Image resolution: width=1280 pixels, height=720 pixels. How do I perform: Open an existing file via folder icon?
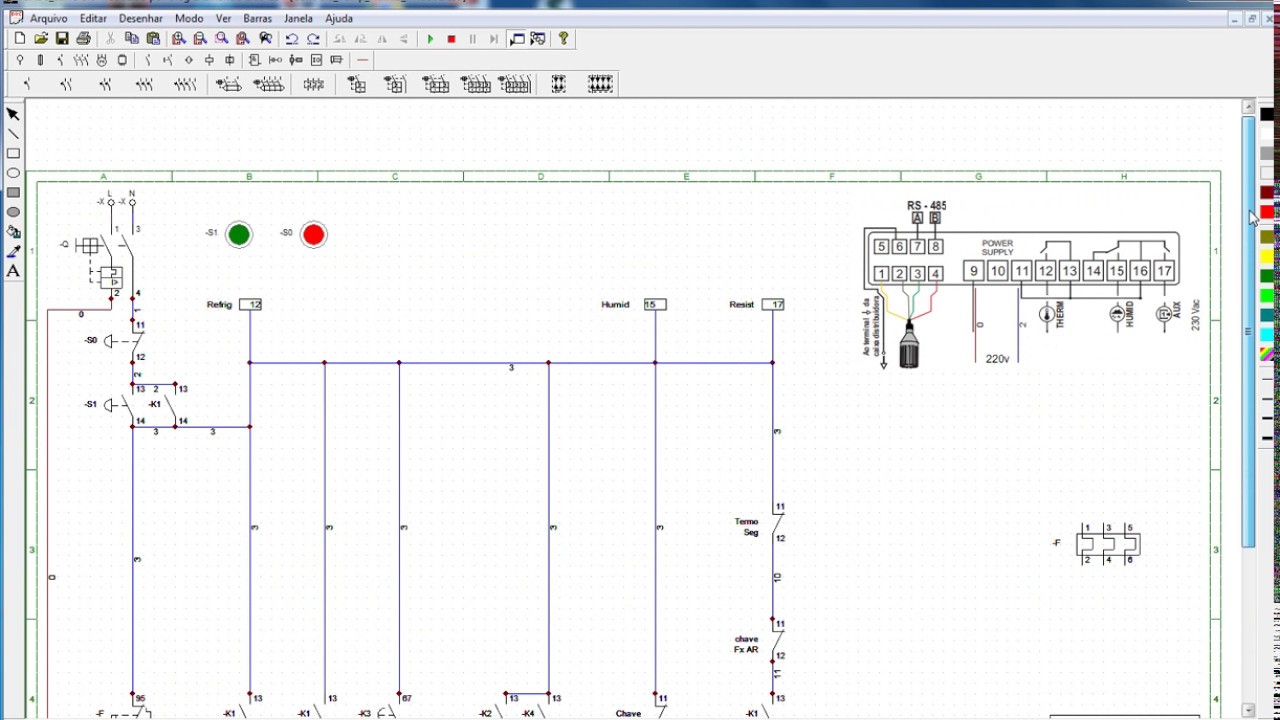(x=41, y=39)
